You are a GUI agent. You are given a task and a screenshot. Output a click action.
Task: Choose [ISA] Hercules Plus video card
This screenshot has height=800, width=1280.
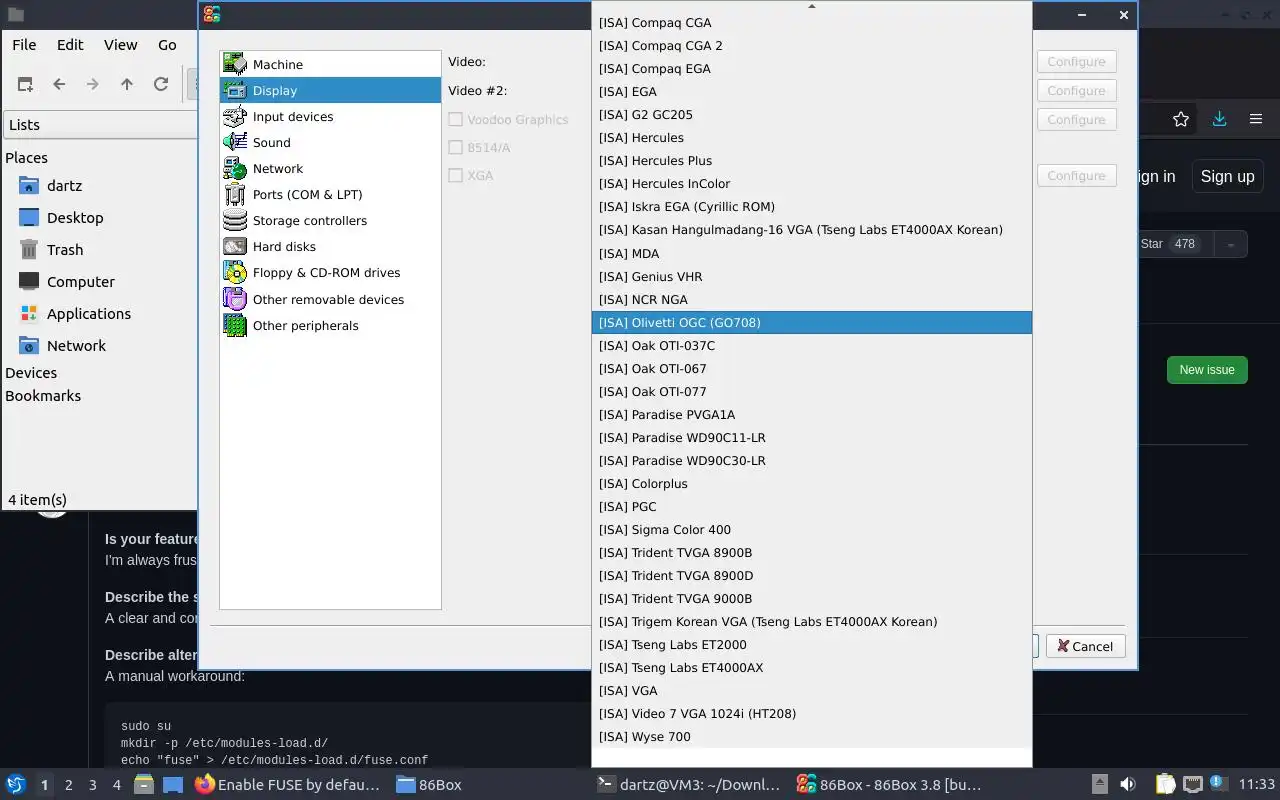coord(811,160)
